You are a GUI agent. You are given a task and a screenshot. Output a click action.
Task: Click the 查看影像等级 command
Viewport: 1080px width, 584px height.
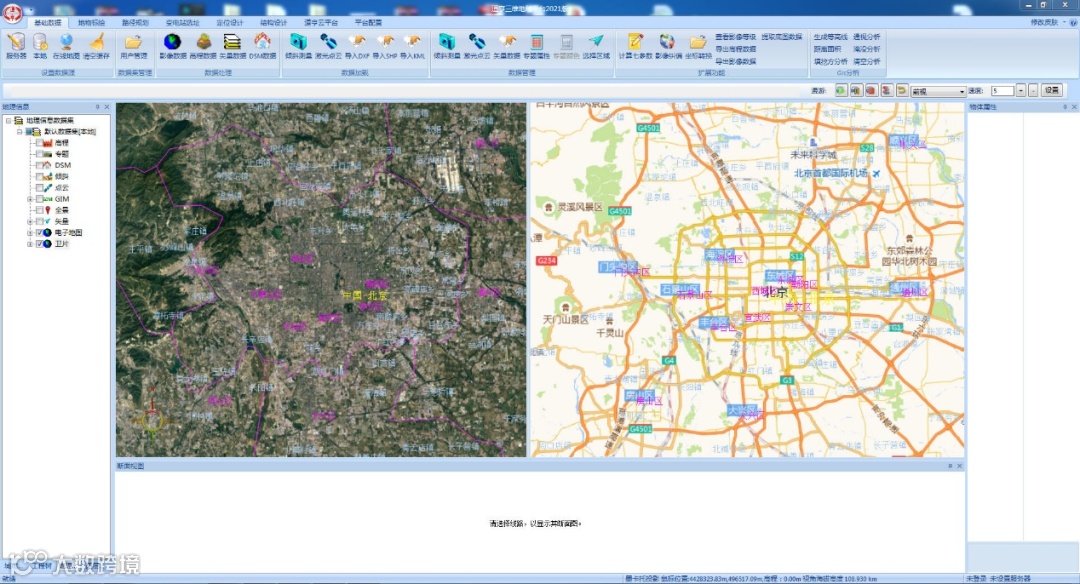tap(735, 36)
